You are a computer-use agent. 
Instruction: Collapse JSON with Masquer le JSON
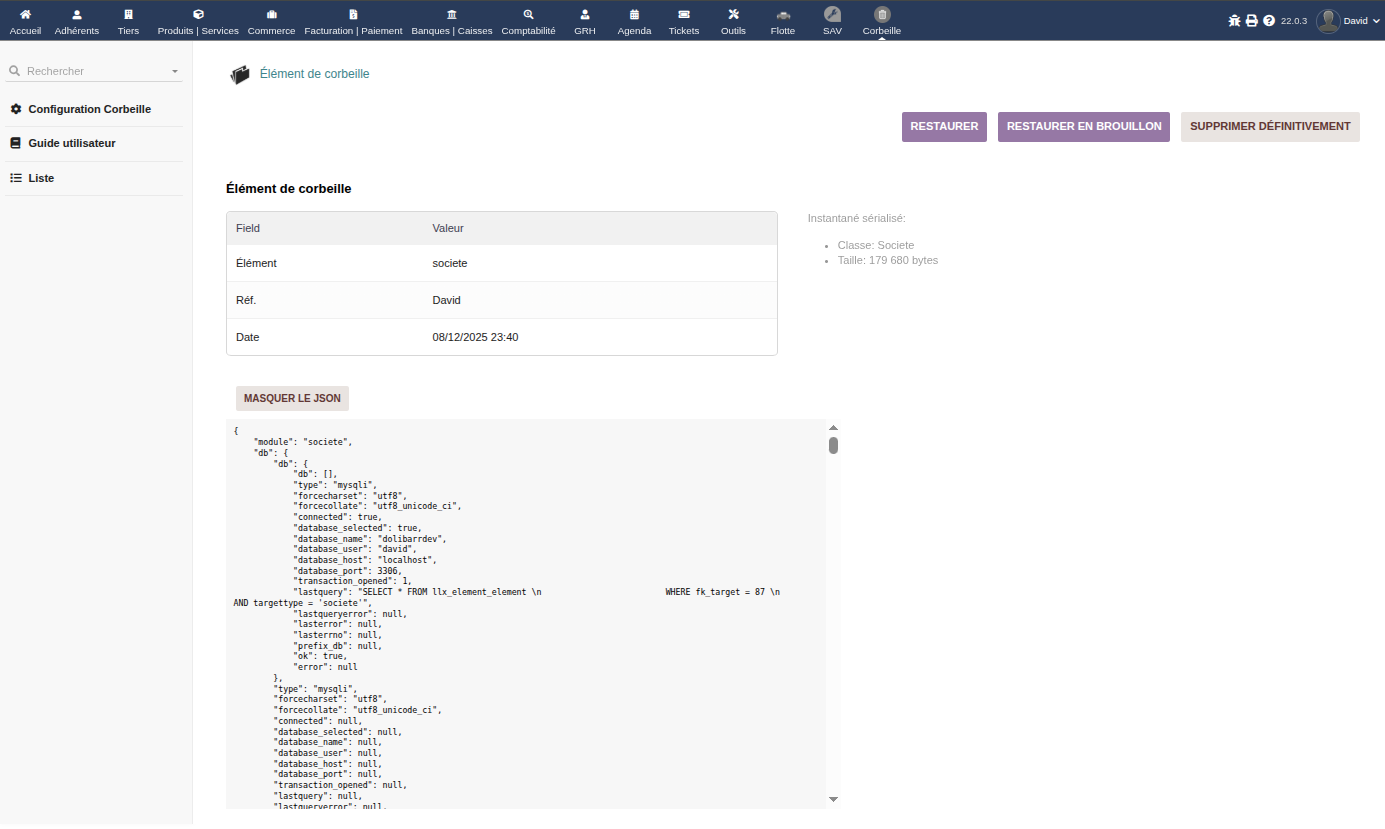(x=292, y=398)
